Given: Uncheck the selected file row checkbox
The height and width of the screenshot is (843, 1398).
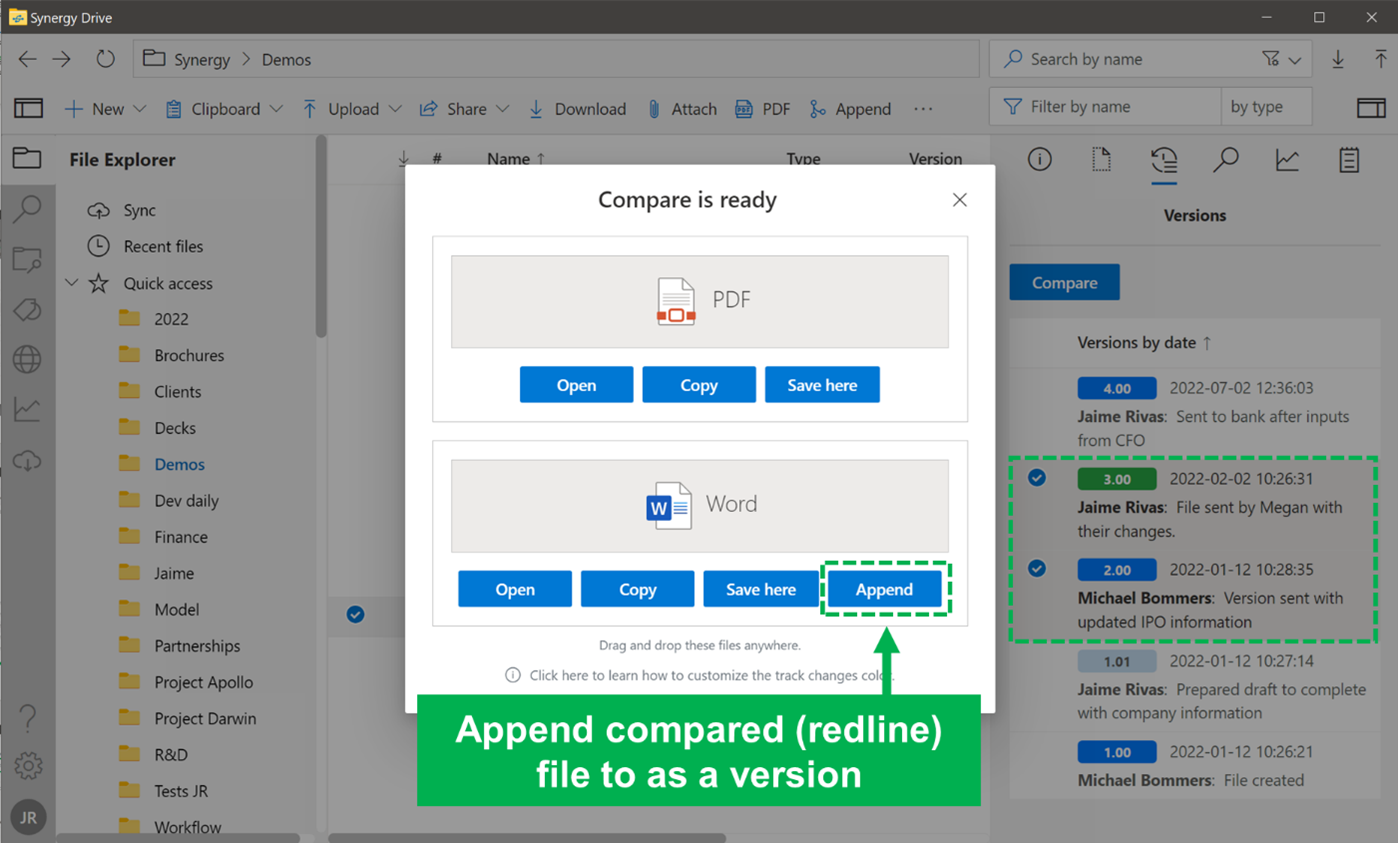Looking at the screenshot, I should (355, 614).
